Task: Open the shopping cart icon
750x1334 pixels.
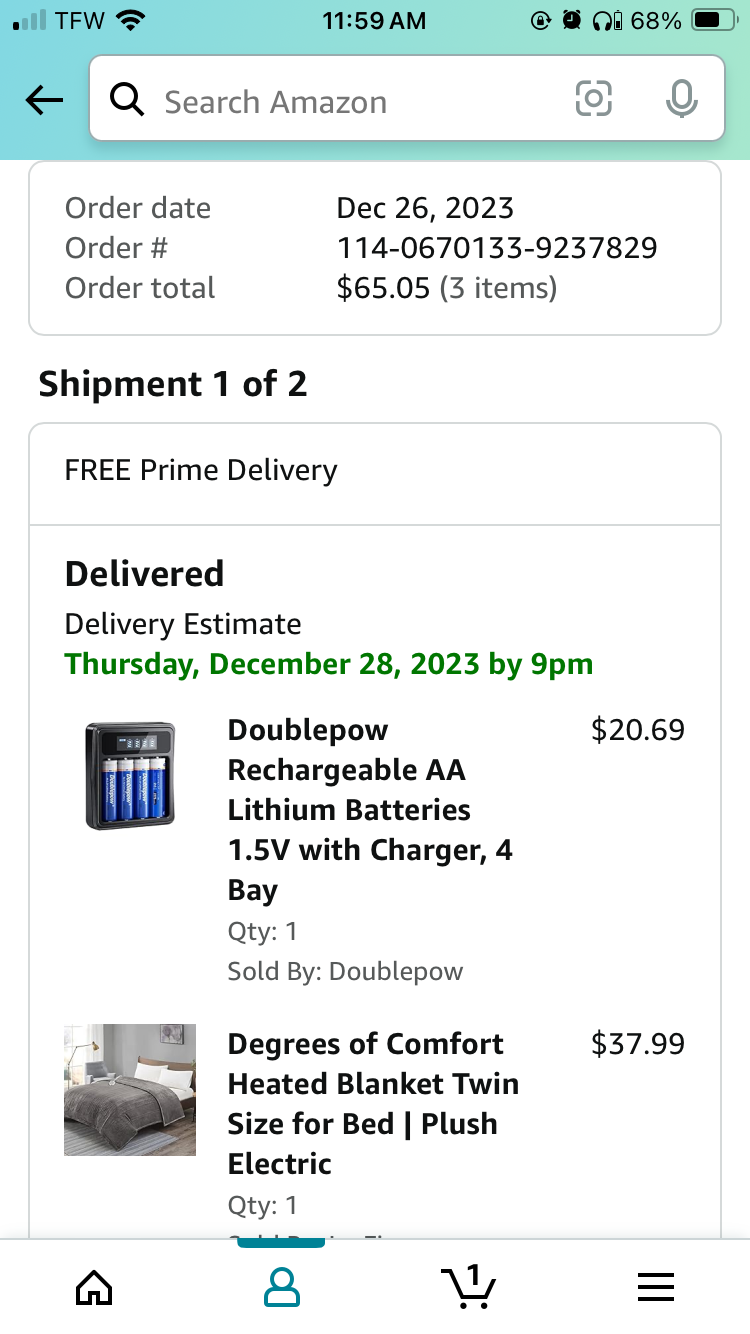Action: [x=468, y=1286]
